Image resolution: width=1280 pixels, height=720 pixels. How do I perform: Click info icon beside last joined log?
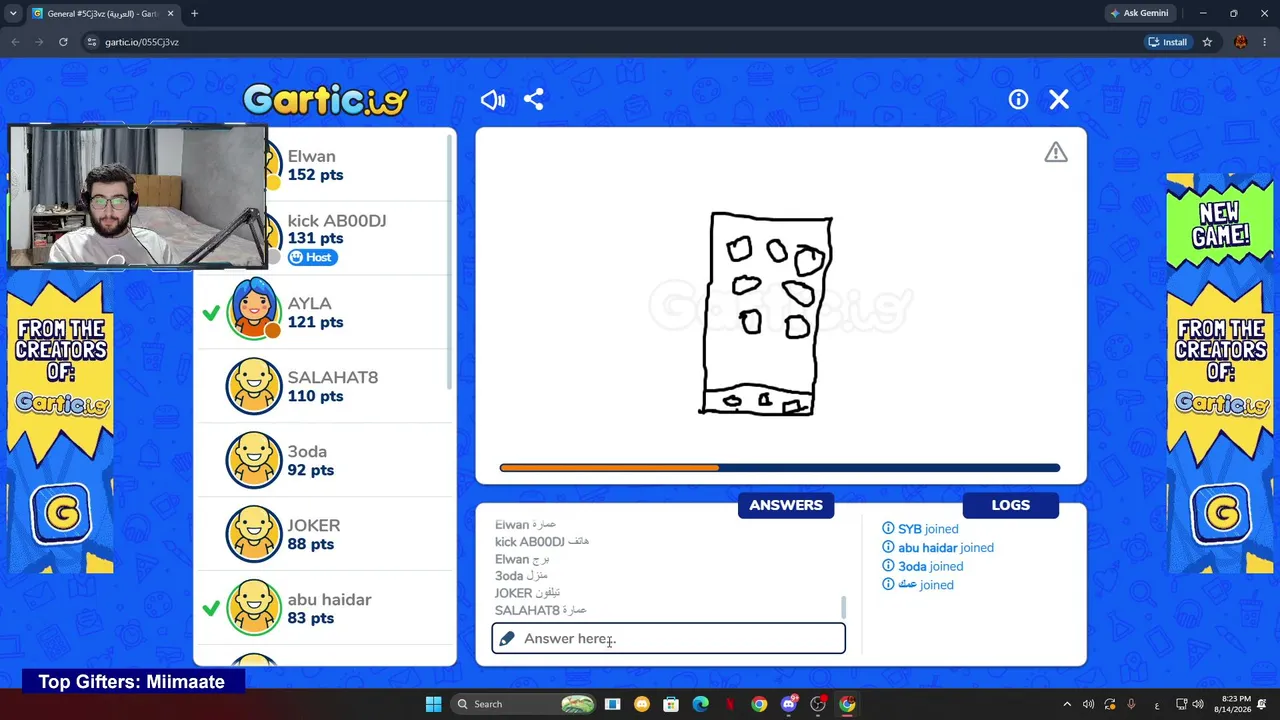(x=888, y=585)
